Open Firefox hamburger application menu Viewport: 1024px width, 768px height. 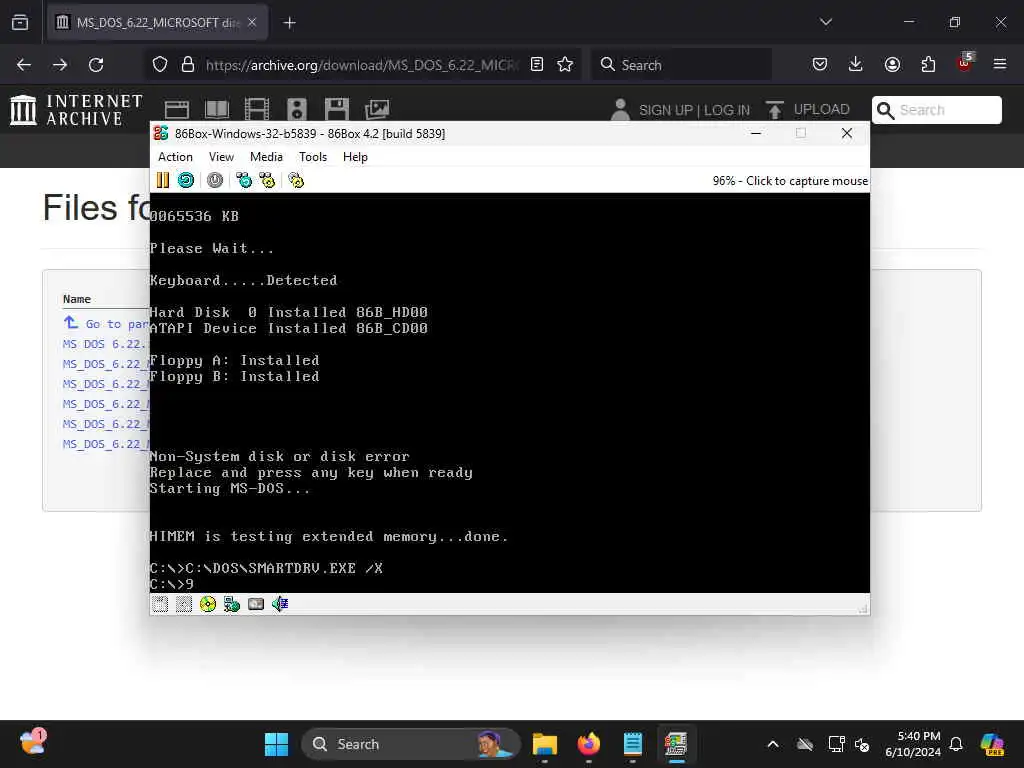click(x=1000, y=64)
